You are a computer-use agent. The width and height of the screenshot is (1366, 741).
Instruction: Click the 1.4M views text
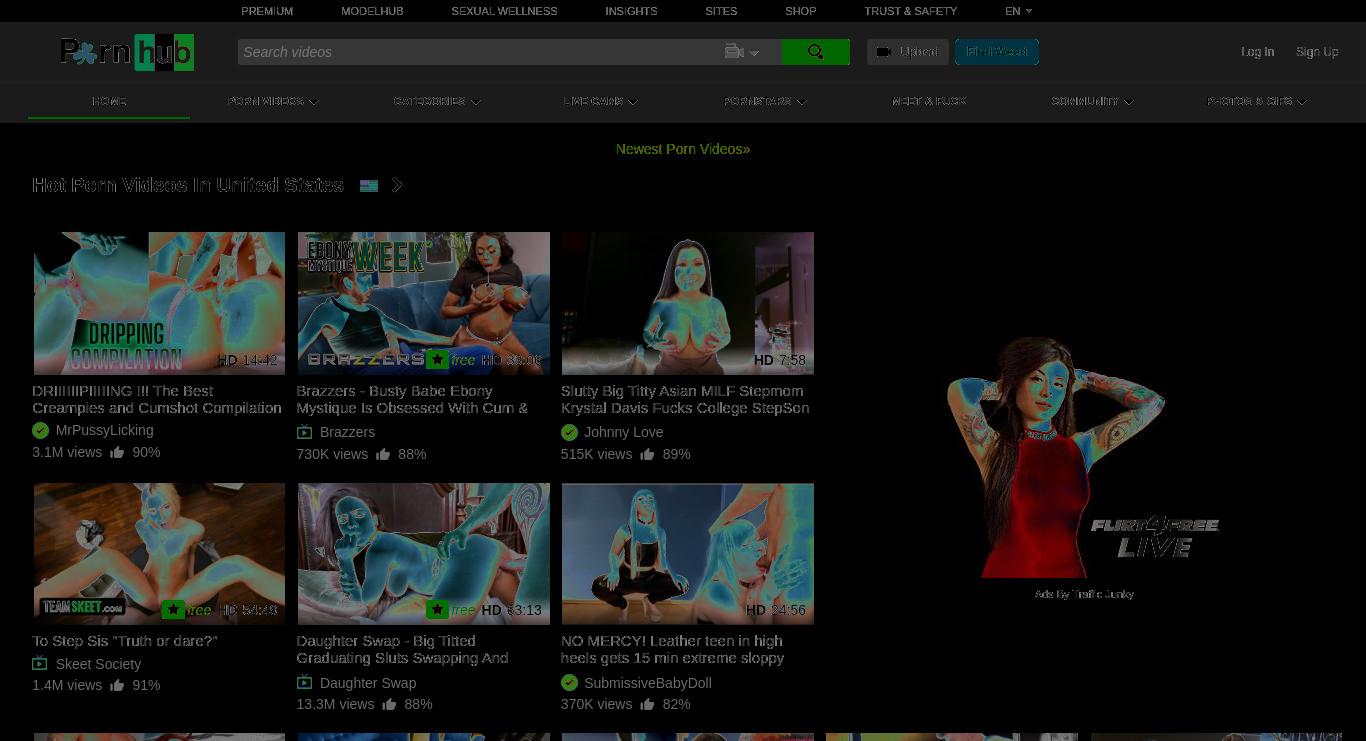click(67, 685)
